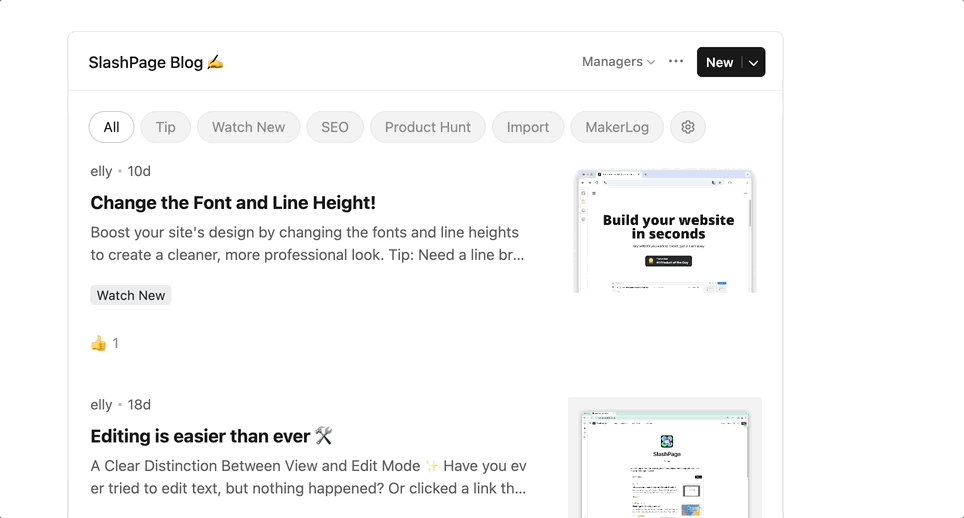Click the excerpt starting A Clear Distinction Between
Screen dimensions: 964x518
tap(308, 477)
